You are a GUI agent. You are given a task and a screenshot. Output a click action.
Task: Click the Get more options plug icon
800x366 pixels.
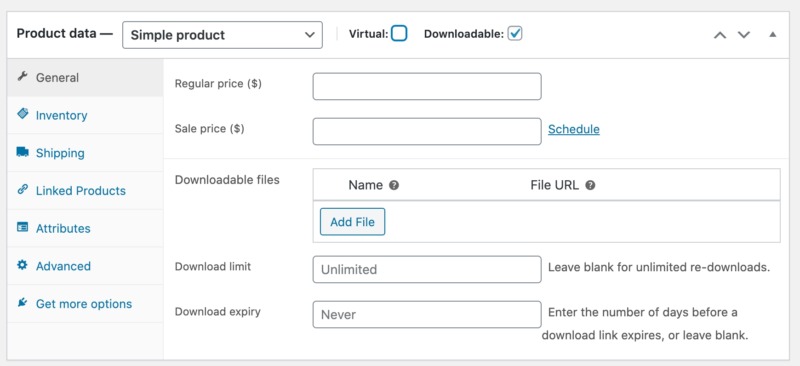pyautogui.click(x=22, y=303)
